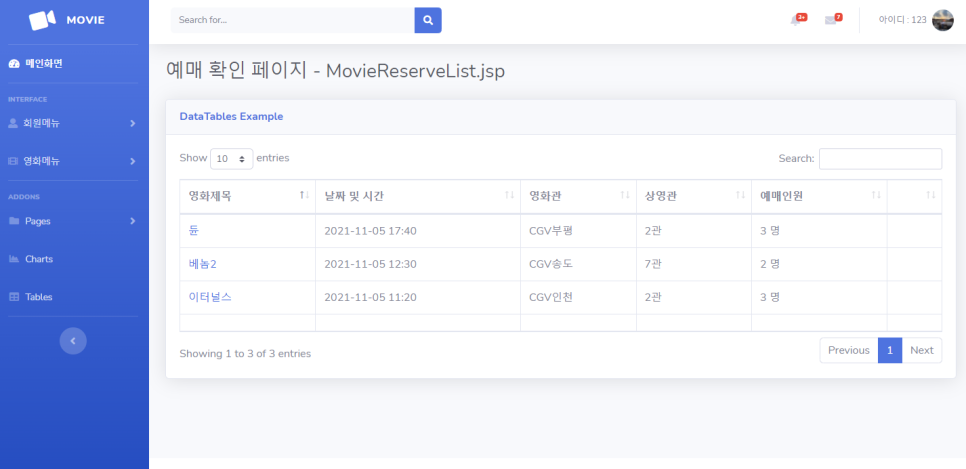Click the Next pagination button
The image size is (966, 469).
tap(921, 350)
